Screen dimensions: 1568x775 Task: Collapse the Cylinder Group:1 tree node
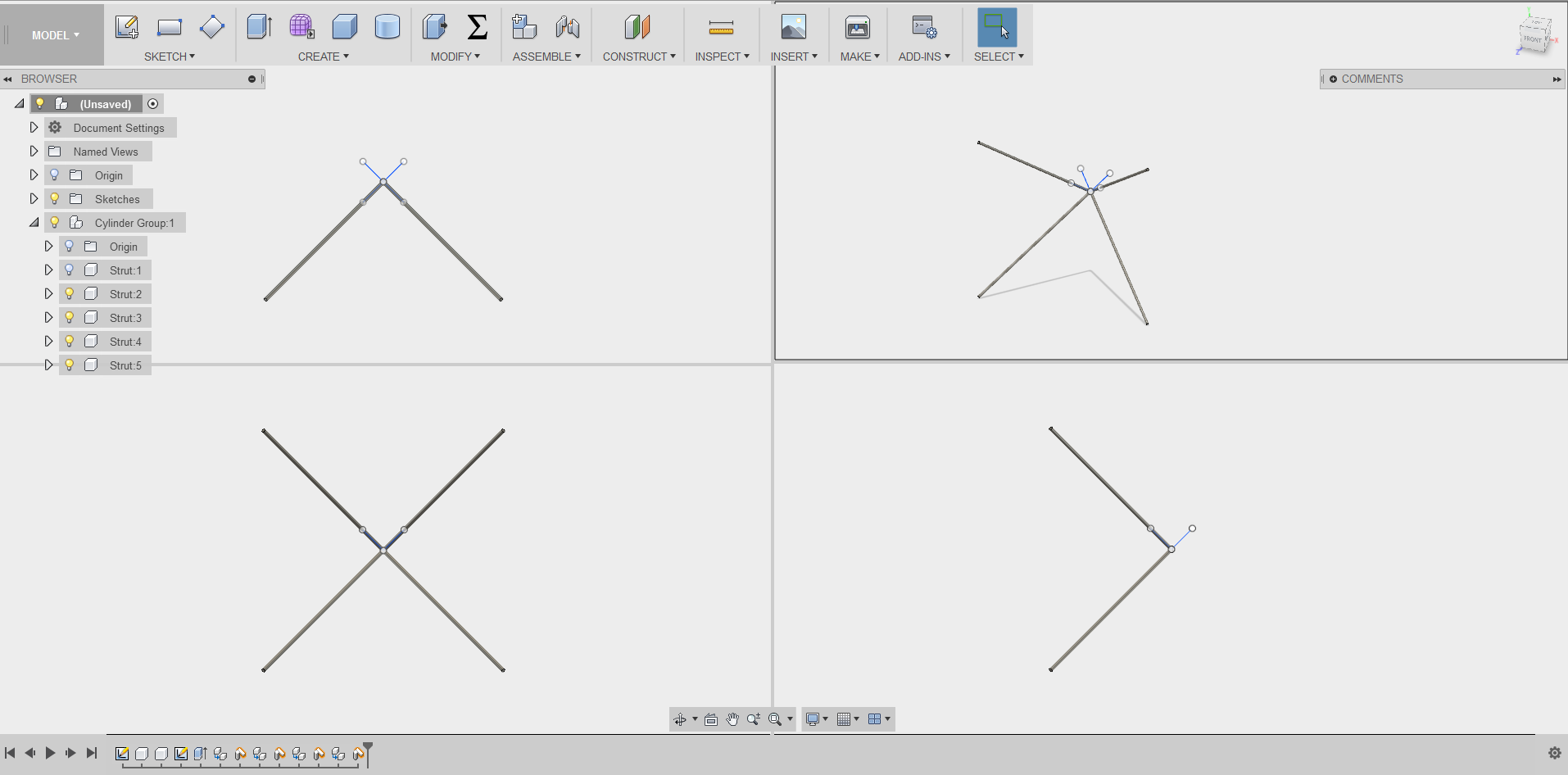[34, 222]
